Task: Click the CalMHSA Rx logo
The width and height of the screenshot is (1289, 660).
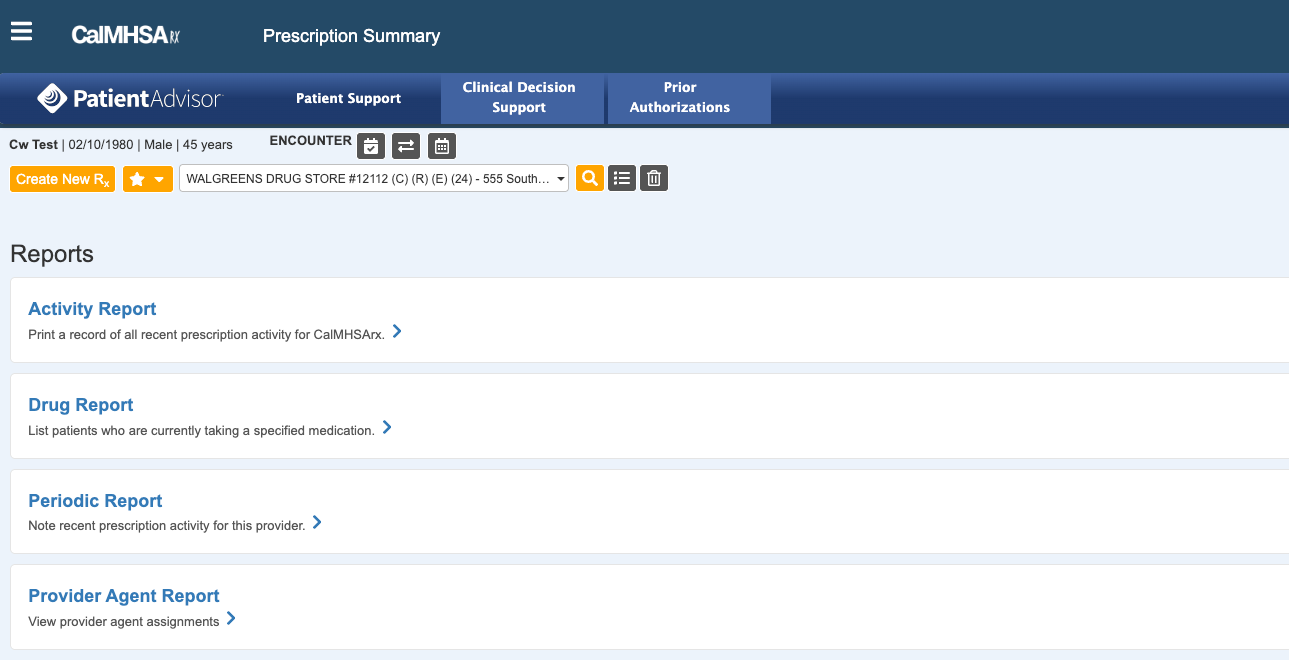Action: (125, 35)
